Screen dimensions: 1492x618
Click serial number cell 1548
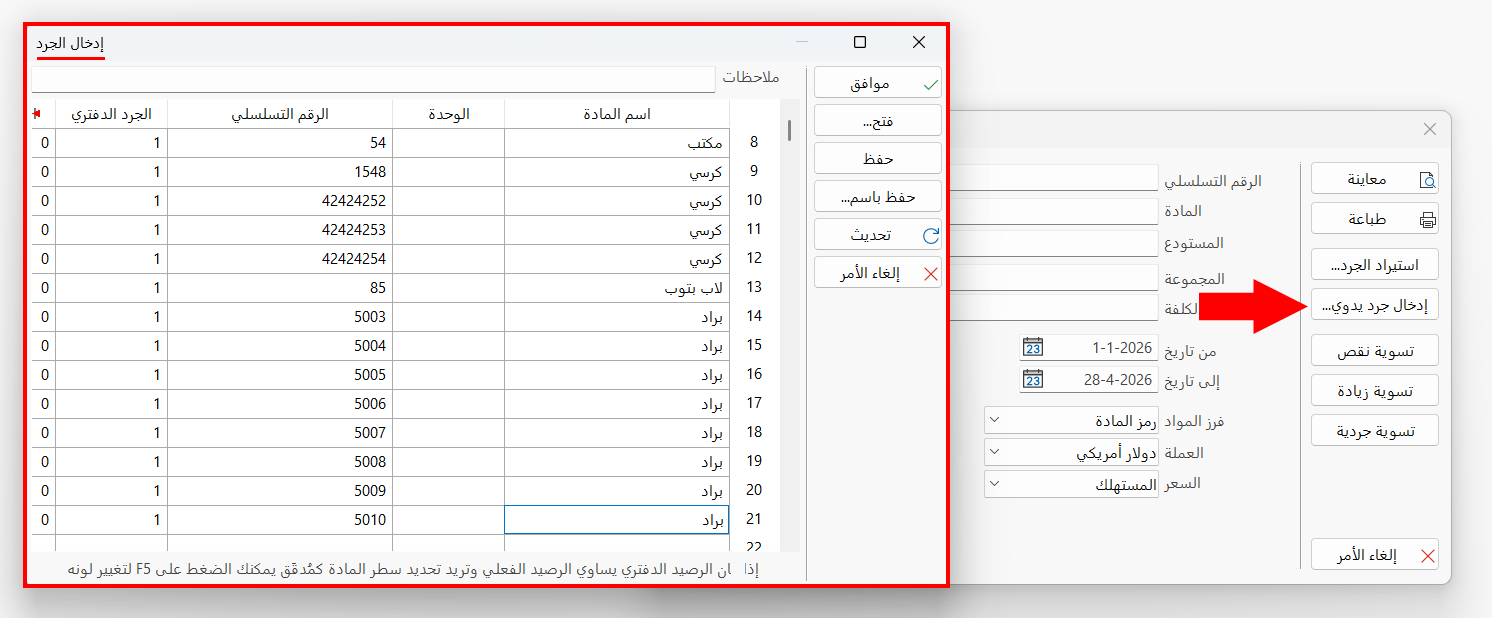[280, 172]
